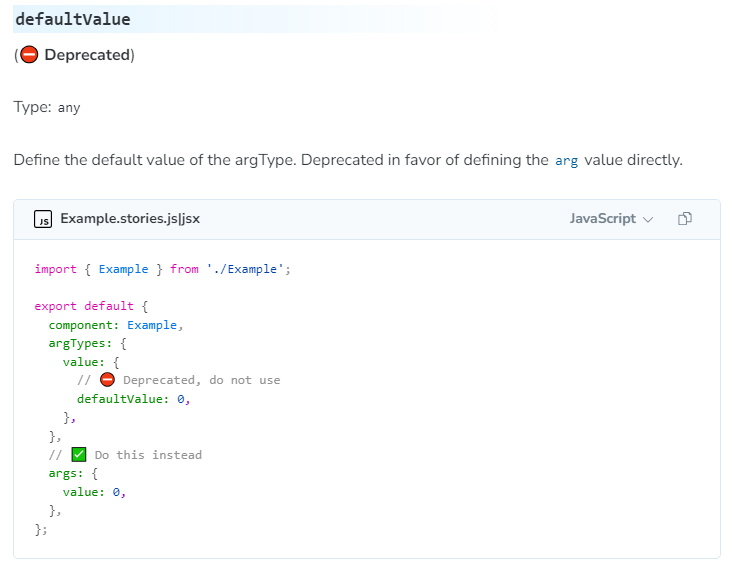Click the red Deprecated no-entry icon
733x576 pixels.
29,55
